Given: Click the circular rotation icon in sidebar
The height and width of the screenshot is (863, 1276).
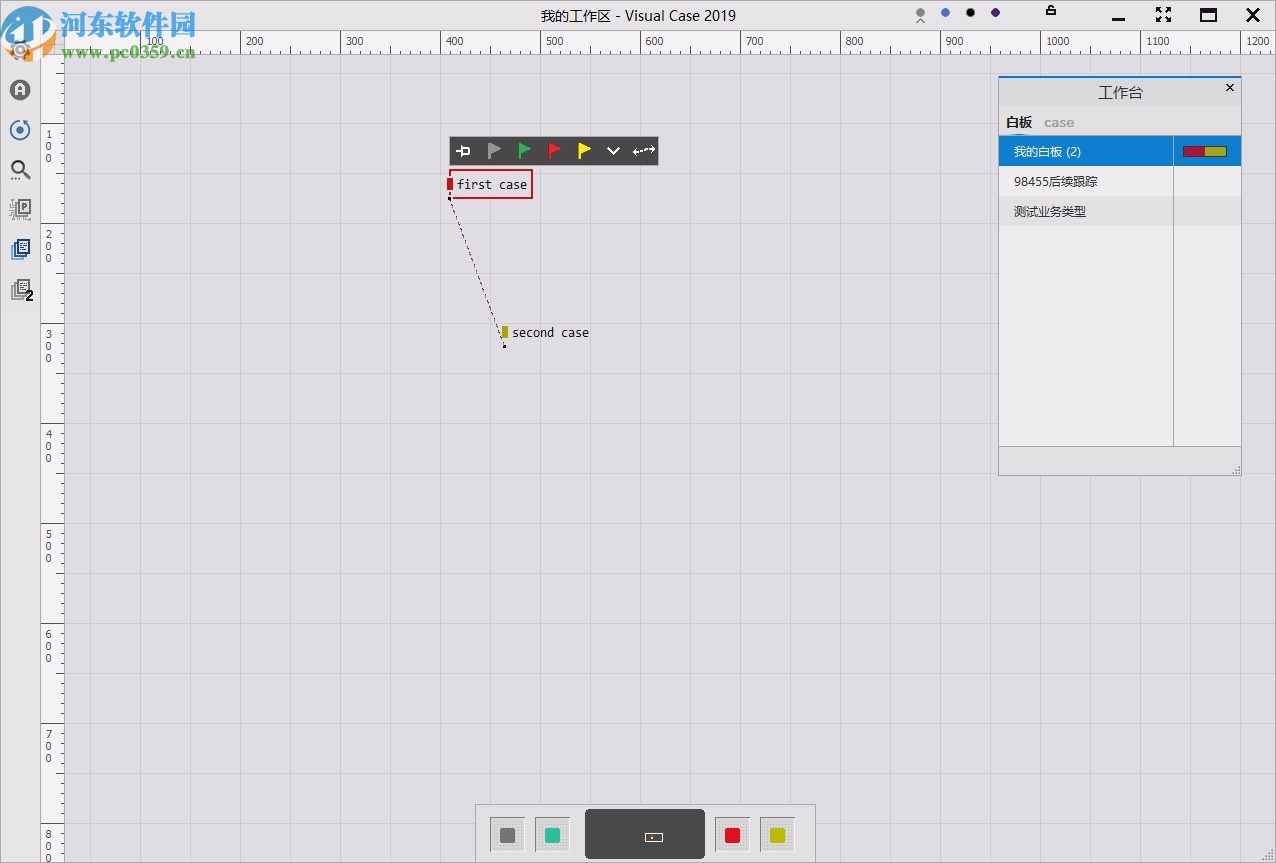Looking at the screenshot, I should click(20, 130).
